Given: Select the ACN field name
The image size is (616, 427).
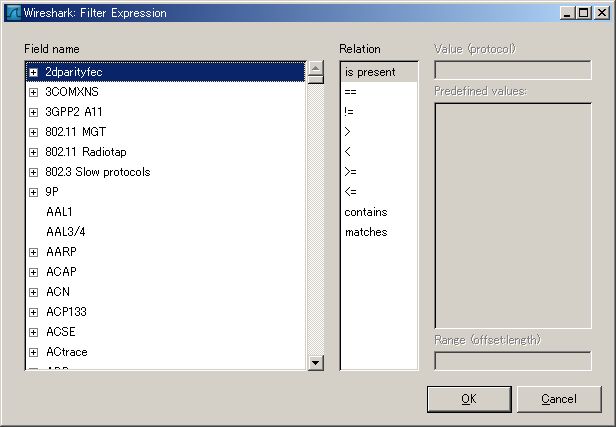Looking at the screenshot, I should tap(58, 292).
